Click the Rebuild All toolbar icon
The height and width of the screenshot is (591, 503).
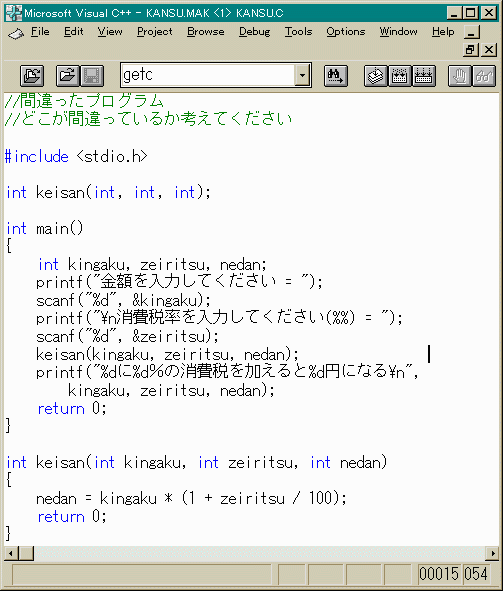click(423, 76)
